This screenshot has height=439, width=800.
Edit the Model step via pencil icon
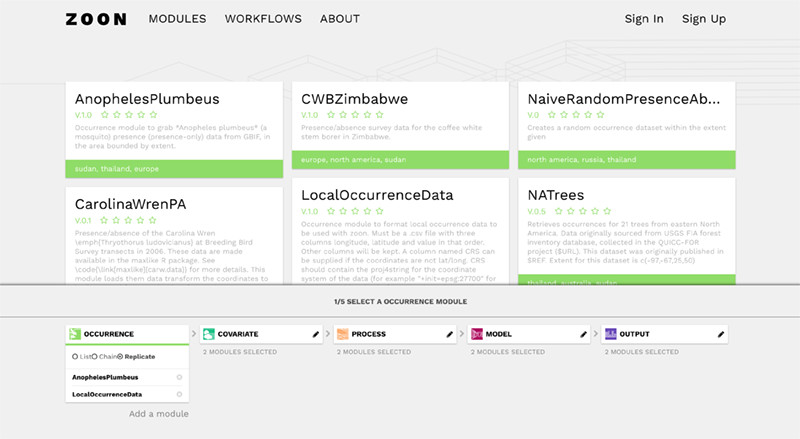tap(585, 334)
